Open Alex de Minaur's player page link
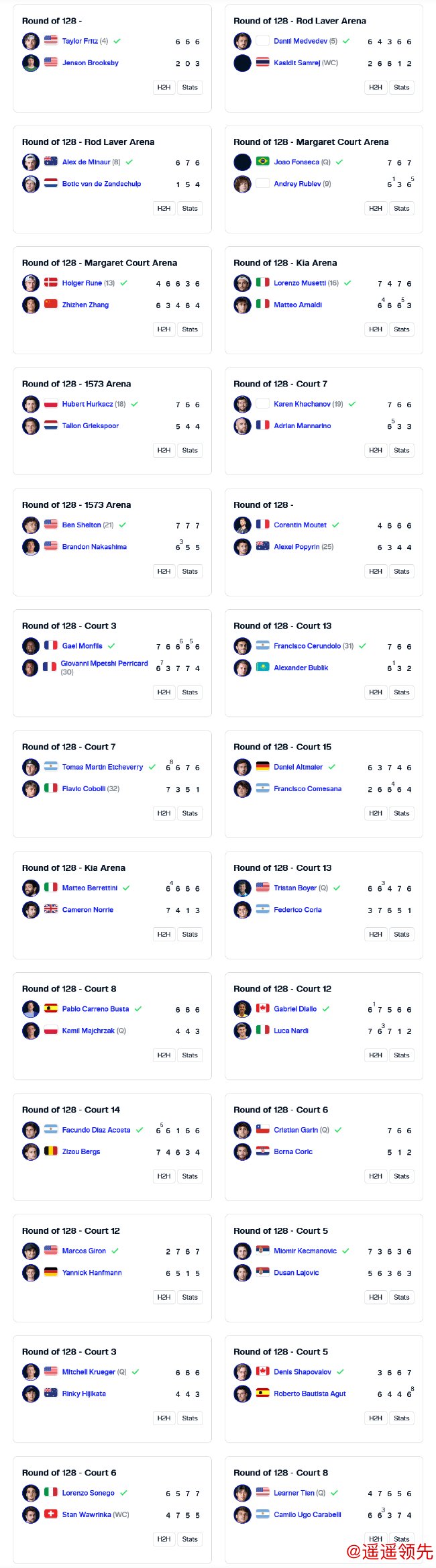 pyautogui.click(x=86, y=162)
